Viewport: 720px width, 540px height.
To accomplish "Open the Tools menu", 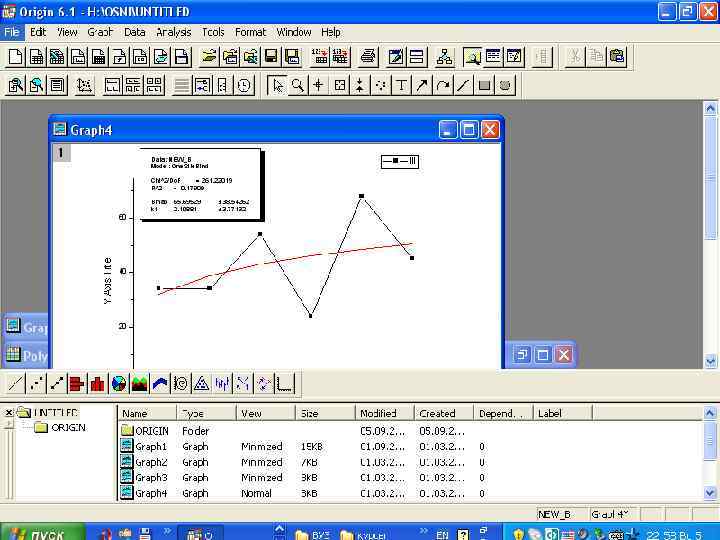I will point(213,32).
